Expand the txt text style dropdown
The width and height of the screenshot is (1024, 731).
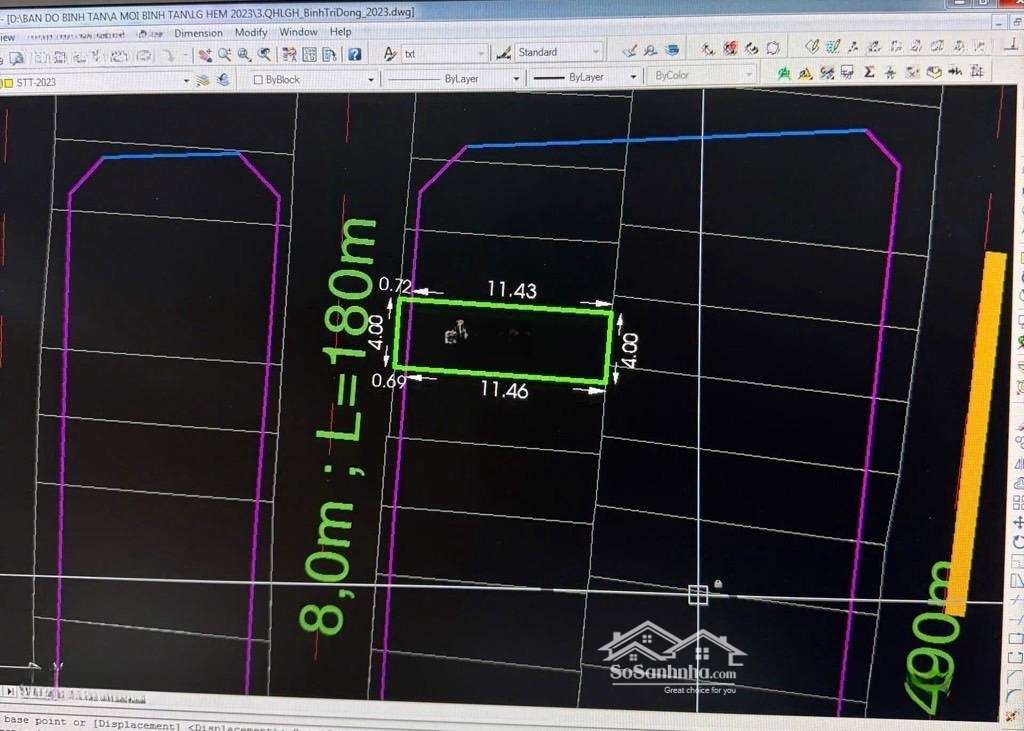click(482, 53)
